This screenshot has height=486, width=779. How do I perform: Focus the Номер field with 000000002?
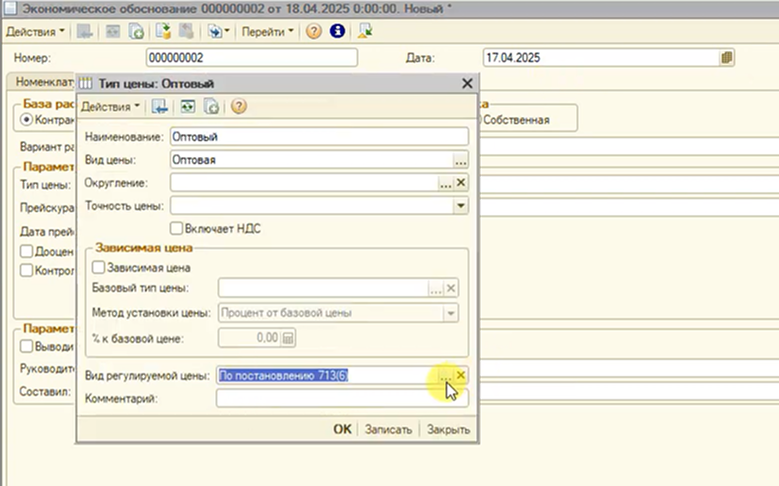point(252,58)
